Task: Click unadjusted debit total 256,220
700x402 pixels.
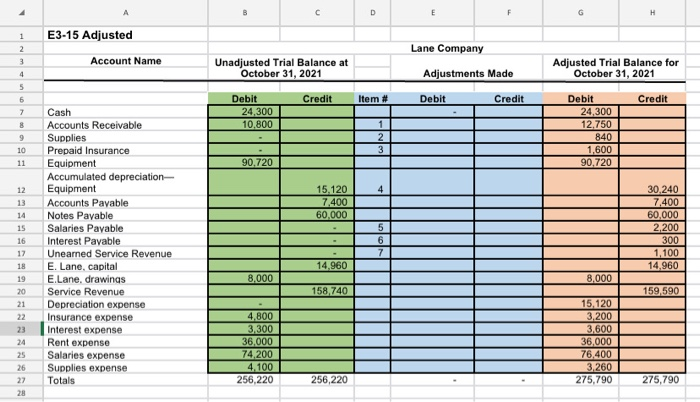Action: 244,380
